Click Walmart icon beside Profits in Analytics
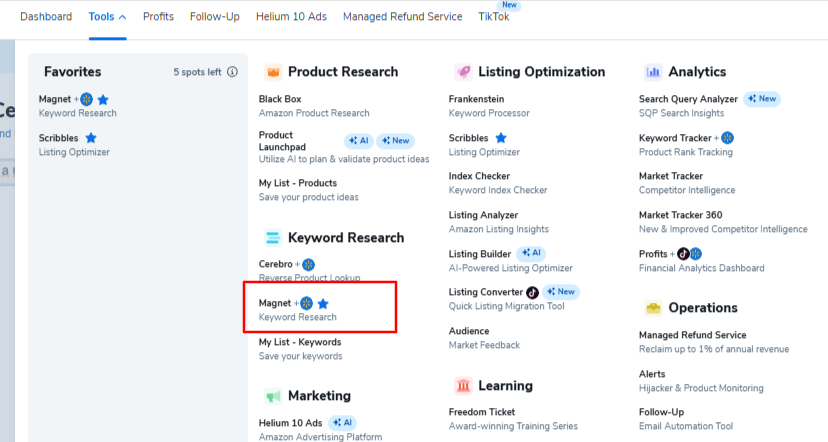 tap(695, 254)
